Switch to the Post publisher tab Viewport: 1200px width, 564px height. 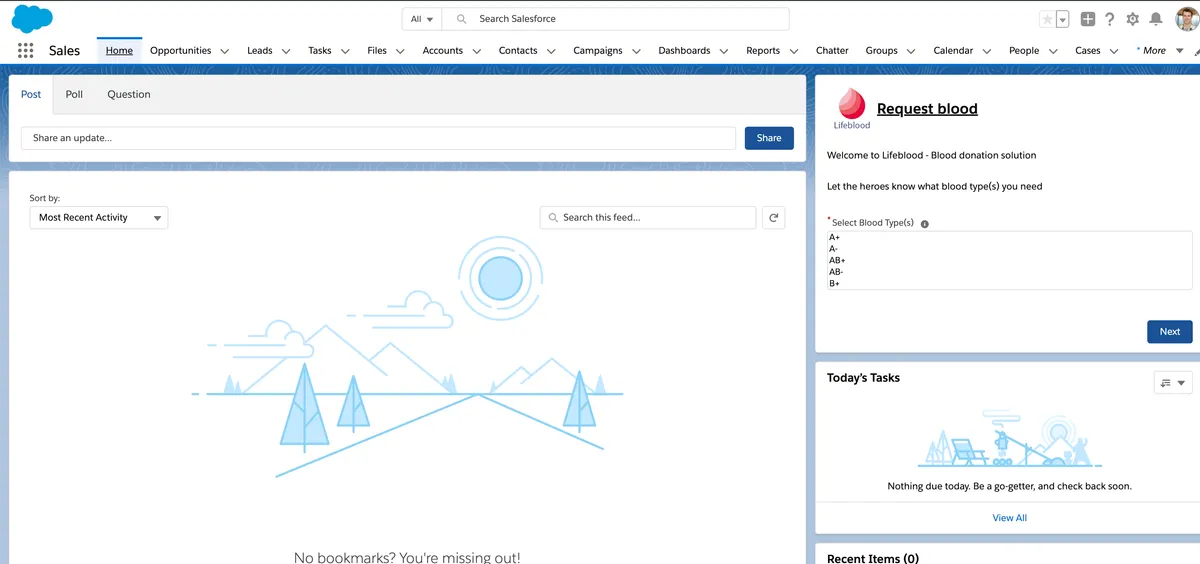click(31, 95)
